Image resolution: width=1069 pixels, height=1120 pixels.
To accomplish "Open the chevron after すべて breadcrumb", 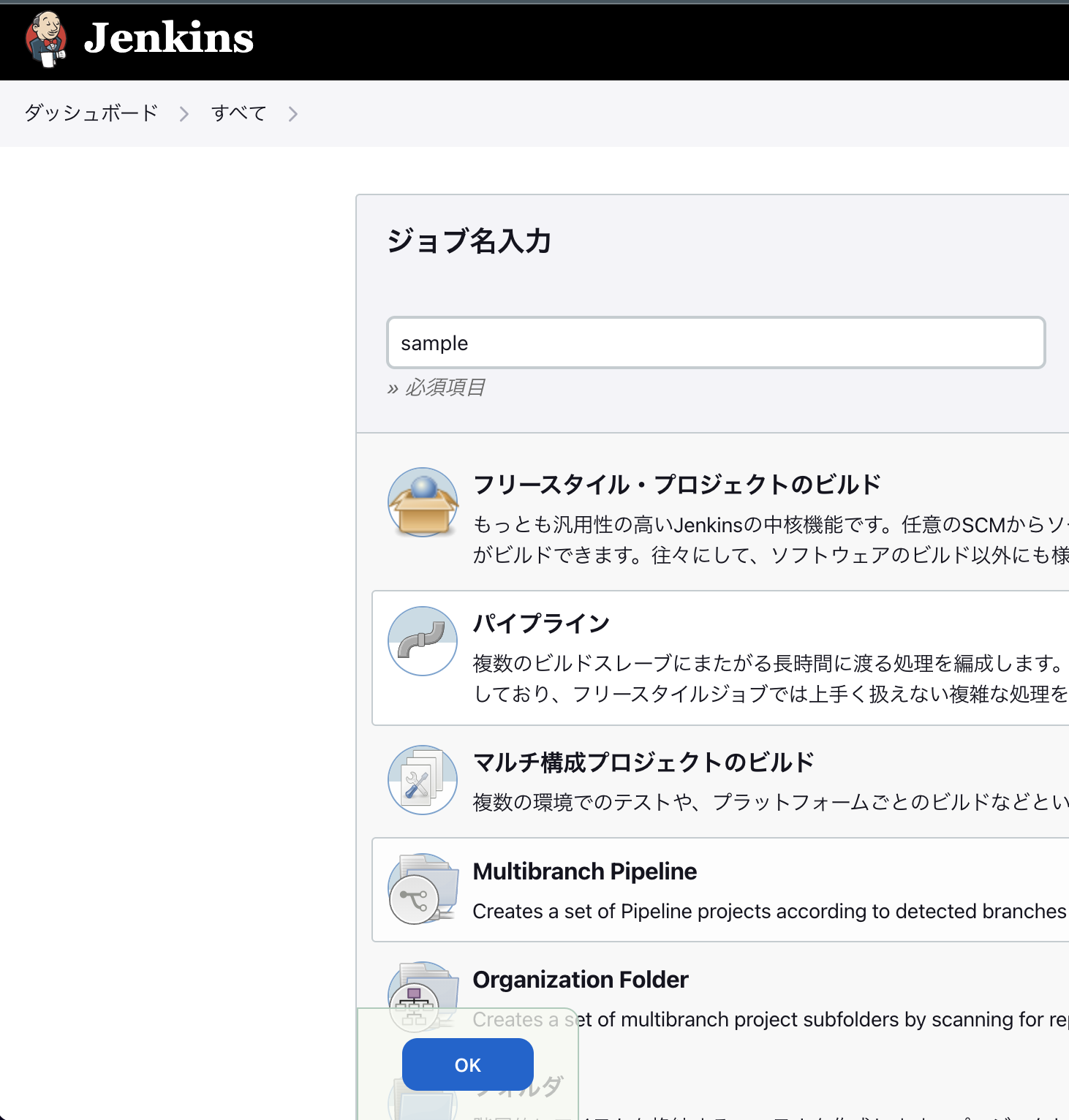I will point(292,113).
